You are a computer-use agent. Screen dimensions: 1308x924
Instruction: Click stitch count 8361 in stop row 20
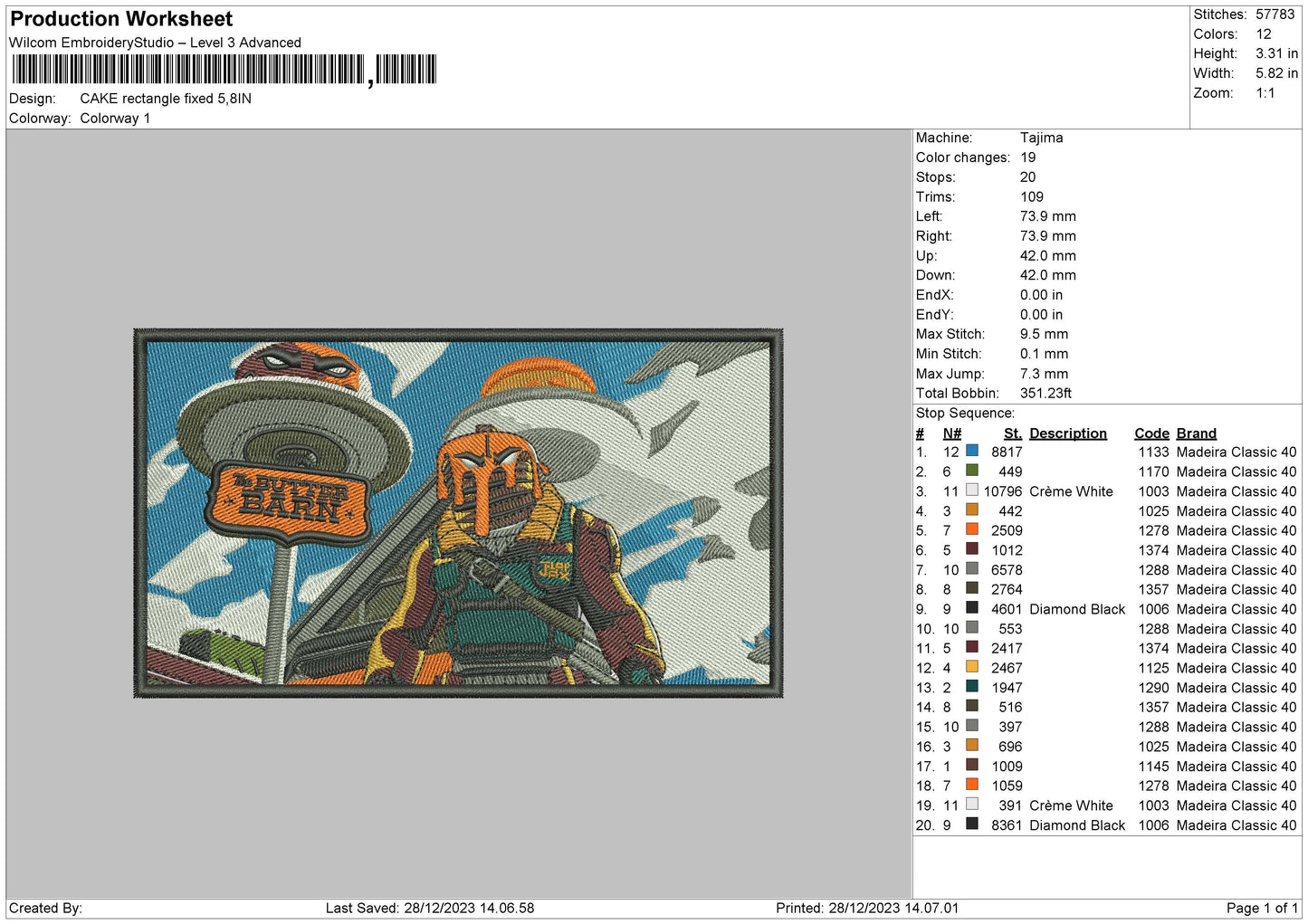(1007, 825)
